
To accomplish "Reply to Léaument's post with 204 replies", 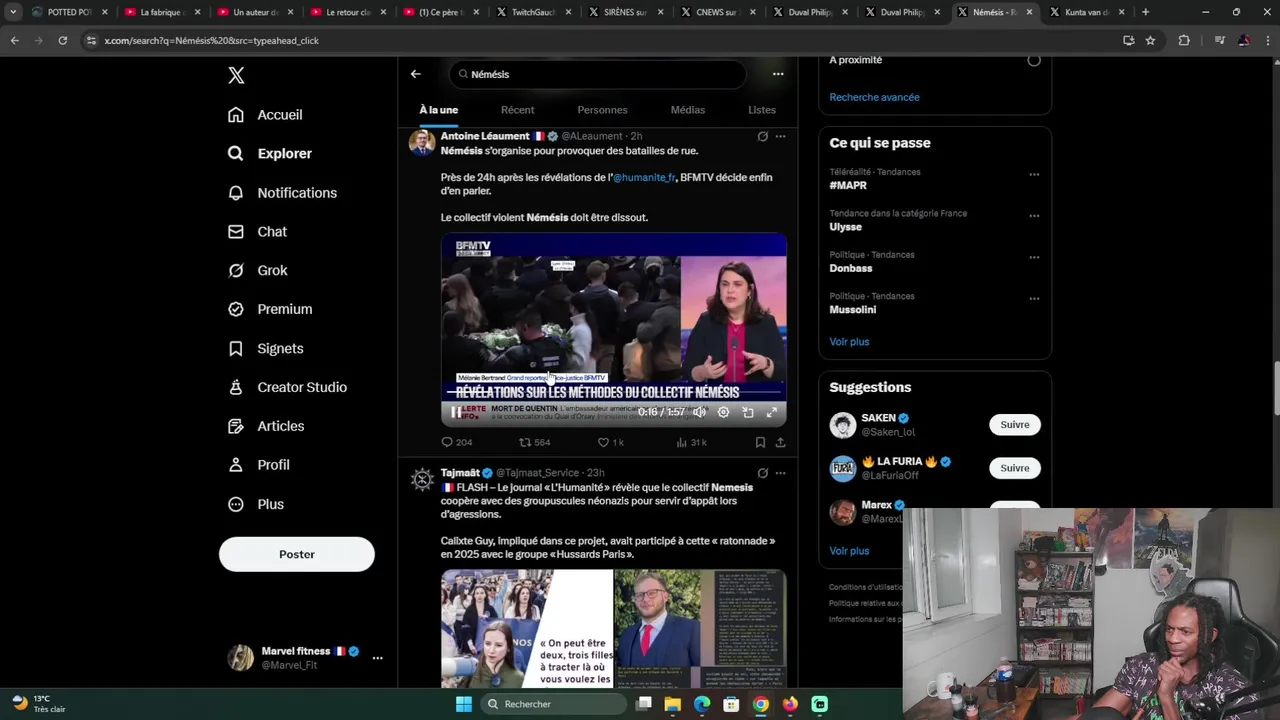I will (x=456, y=442).
